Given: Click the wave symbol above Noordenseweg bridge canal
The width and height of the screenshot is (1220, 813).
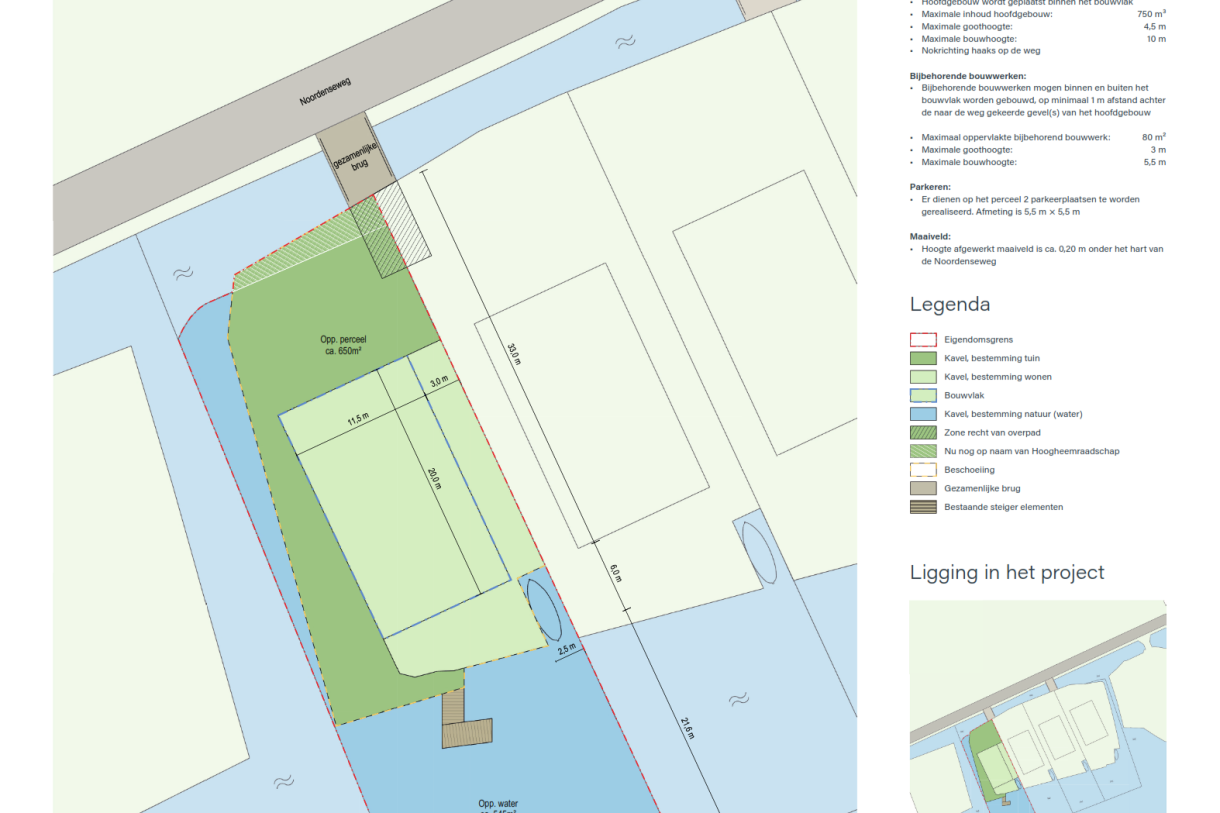Looking at the screenshot, I should coord(625,42).
